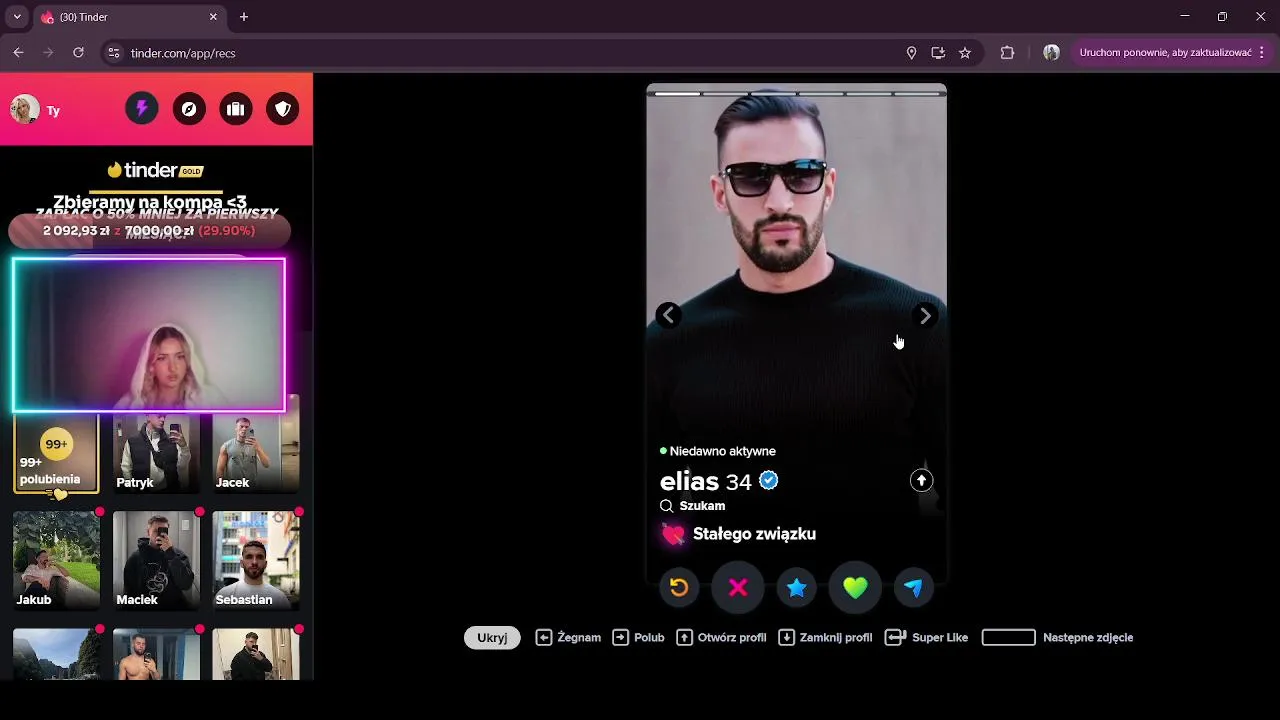1280x720 pixels.
Task: Open the tab search dropdown arrow
Action: point(17,17)
